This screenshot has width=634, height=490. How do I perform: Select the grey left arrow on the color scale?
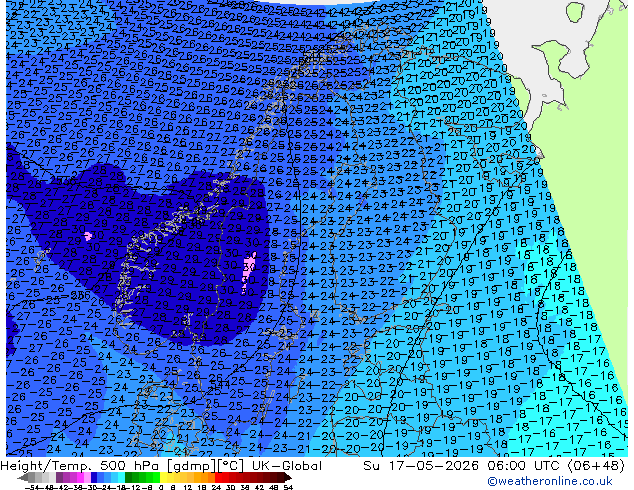click(x=23, y=478)
